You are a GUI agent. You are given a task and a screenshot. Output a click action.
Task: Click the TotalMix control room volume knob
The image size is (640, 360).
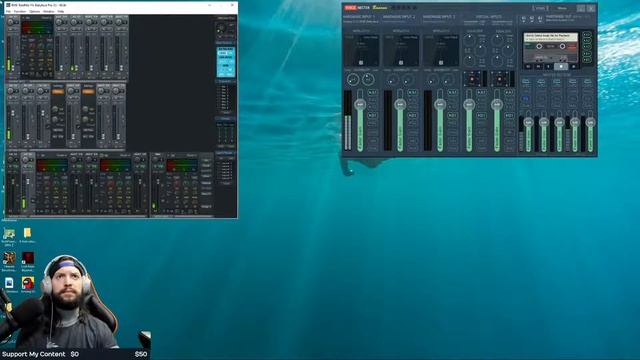(x=221, y=29)
